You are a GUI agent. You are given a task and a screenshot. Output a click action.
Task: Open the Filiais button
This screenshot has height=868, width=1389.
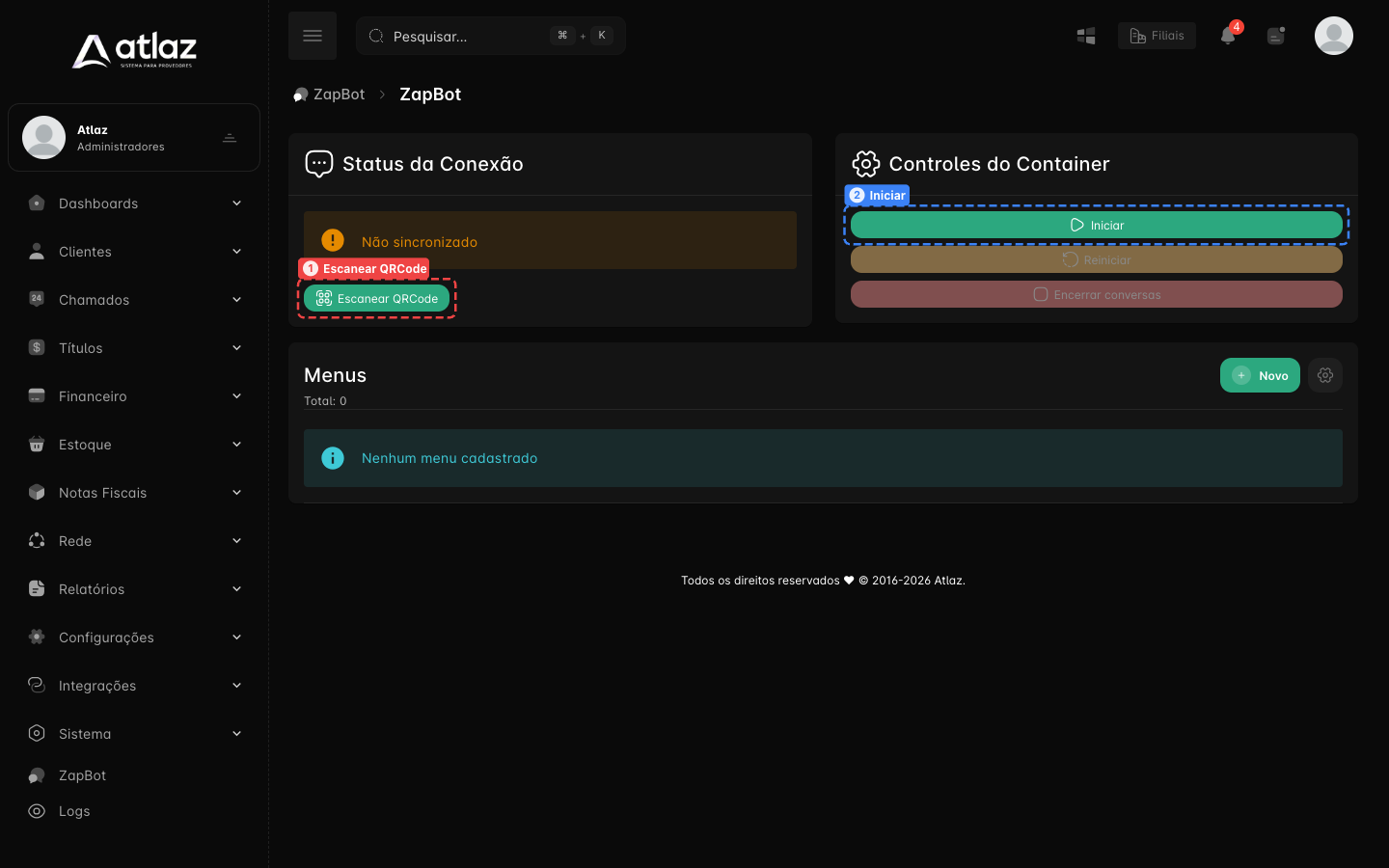point(1157,36)
